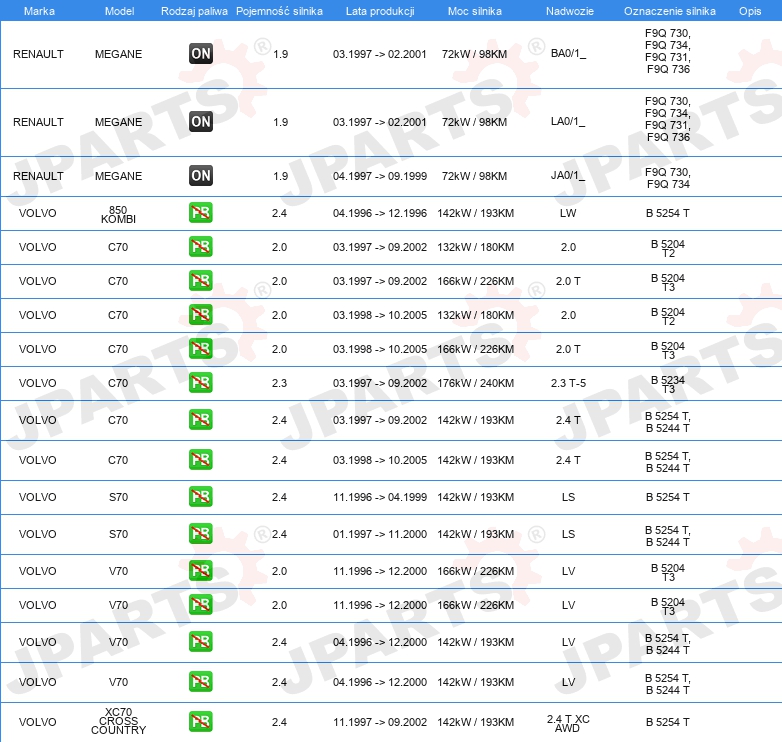782x742 pixels.
Task: Select the 'LA0/1_' body cell
Action: tap(569, 121)
